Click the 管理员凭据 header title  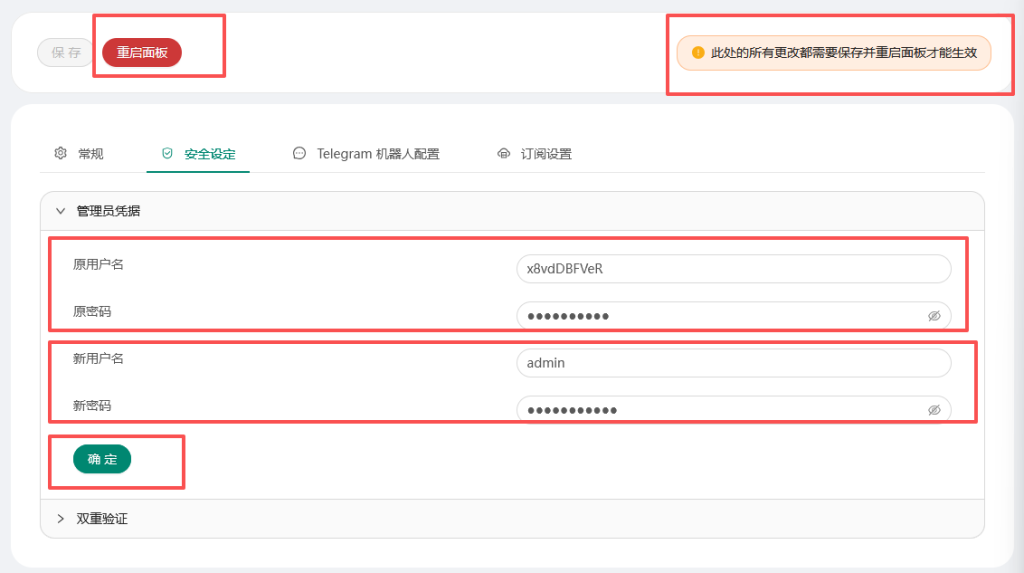point(108,211)
